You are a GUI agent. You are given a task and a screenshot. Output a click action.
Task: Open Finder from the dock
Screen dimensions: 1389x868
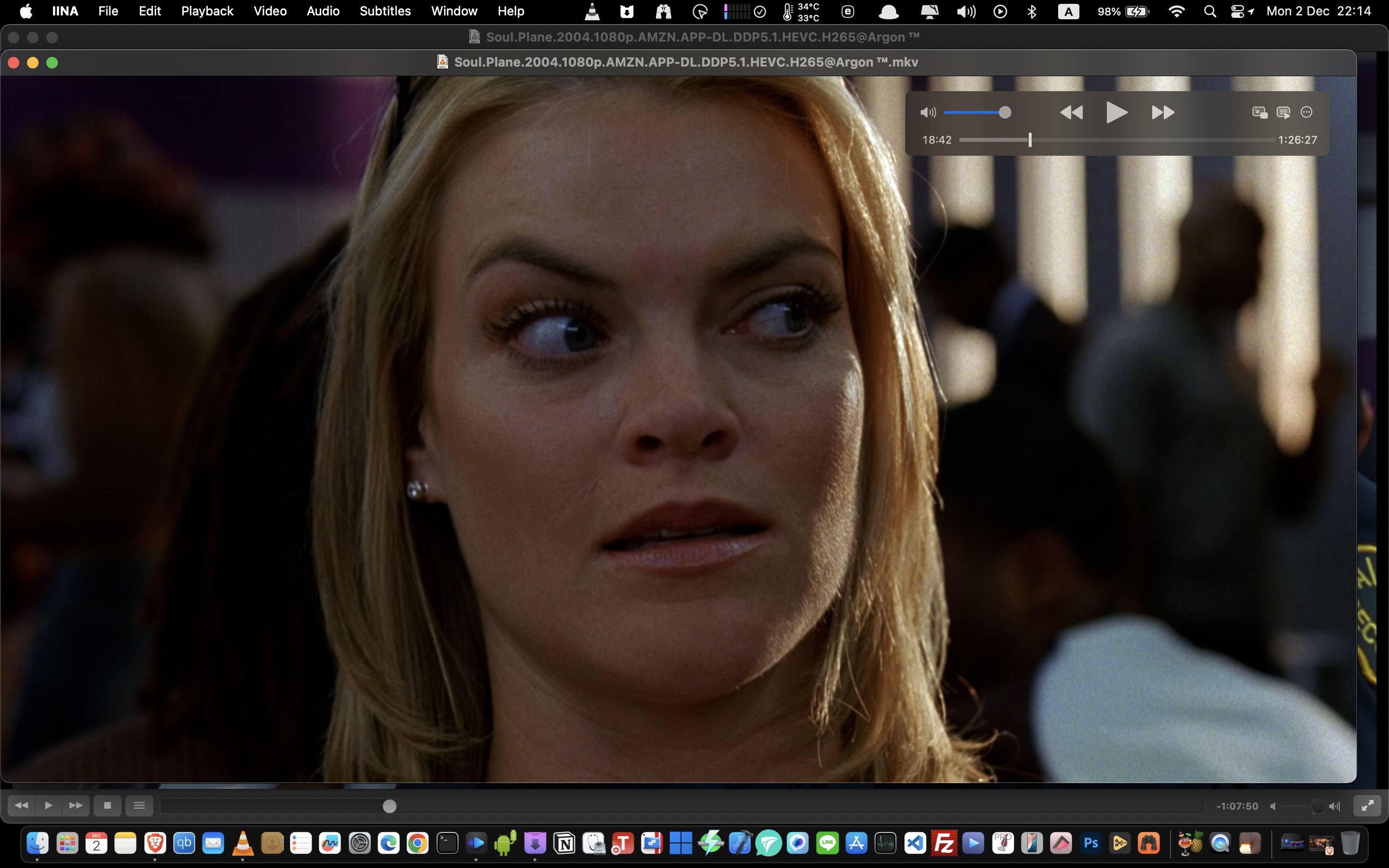click(38, 843)
